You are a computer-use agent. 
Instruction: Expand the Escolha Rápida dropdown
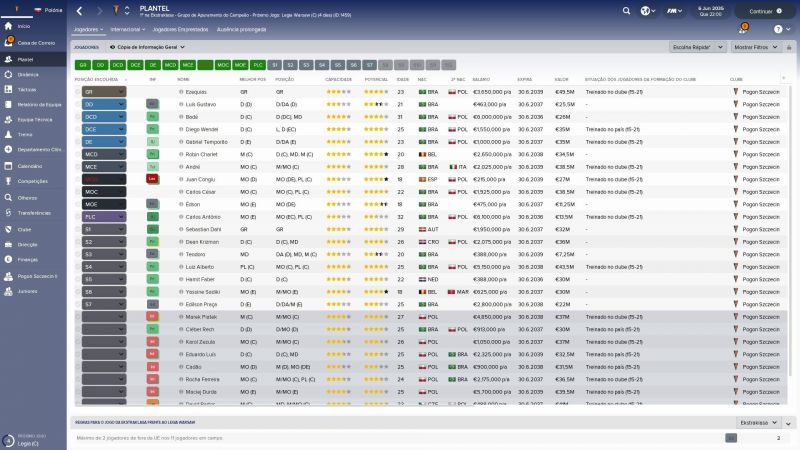696,47
